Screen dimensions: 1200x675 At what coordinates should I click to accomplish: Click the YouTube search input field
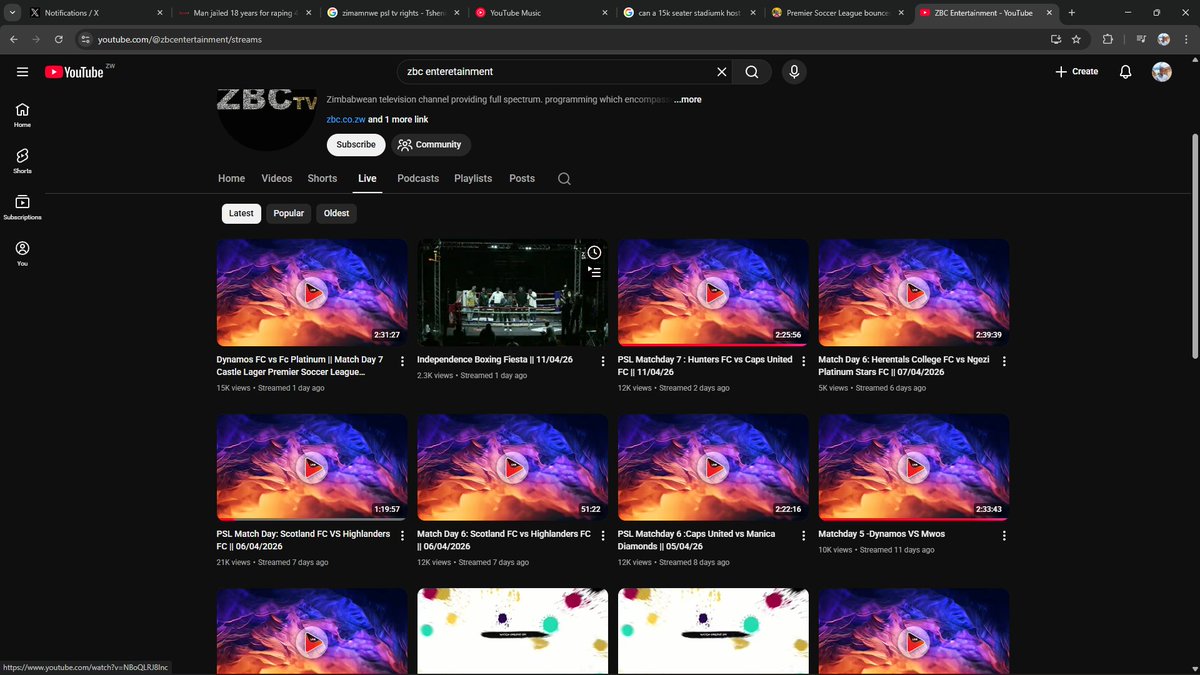[555, 72]
